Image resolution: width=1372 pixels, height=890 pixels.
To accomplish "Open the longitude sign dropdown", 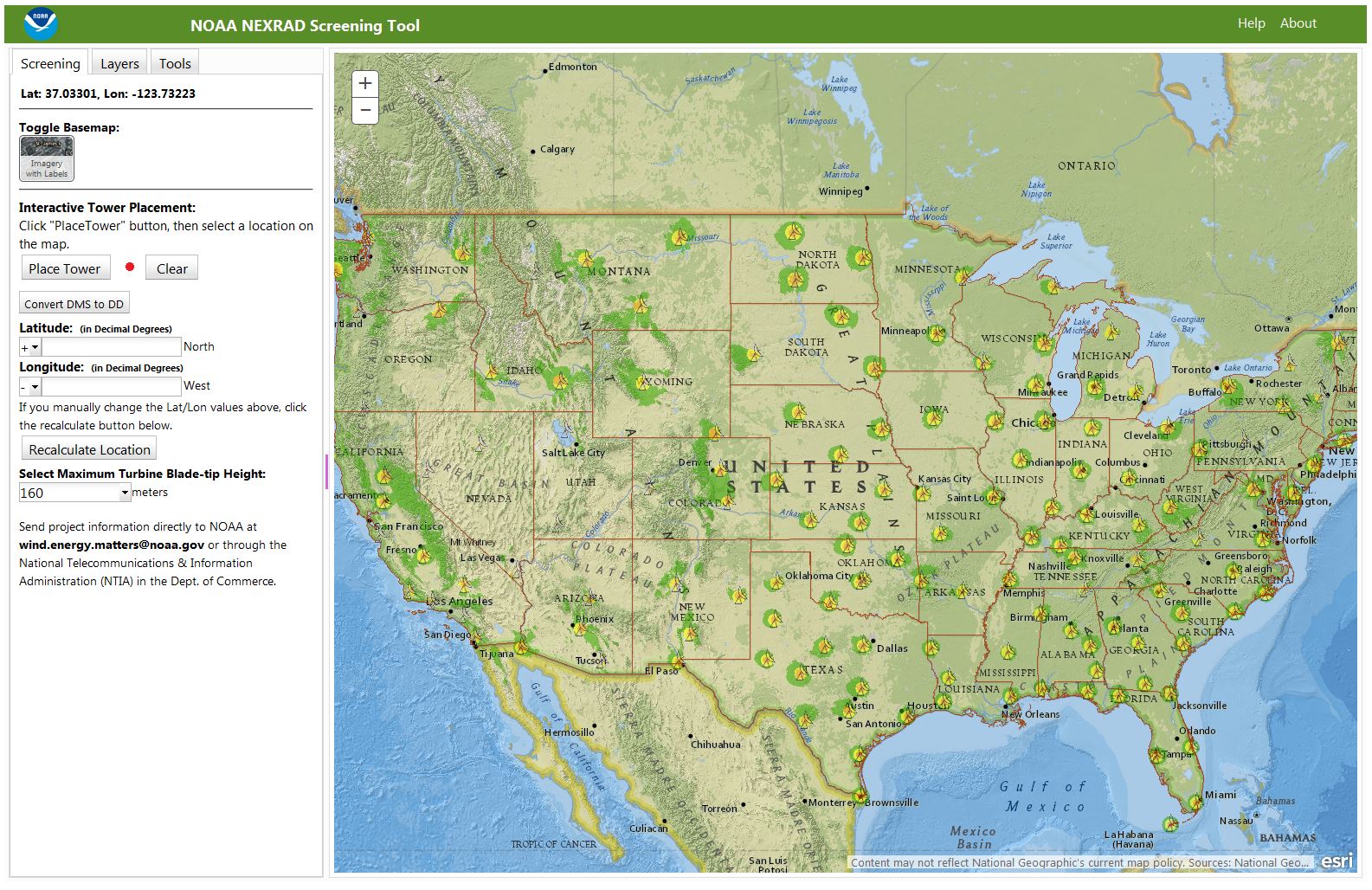I will point(30,387).
